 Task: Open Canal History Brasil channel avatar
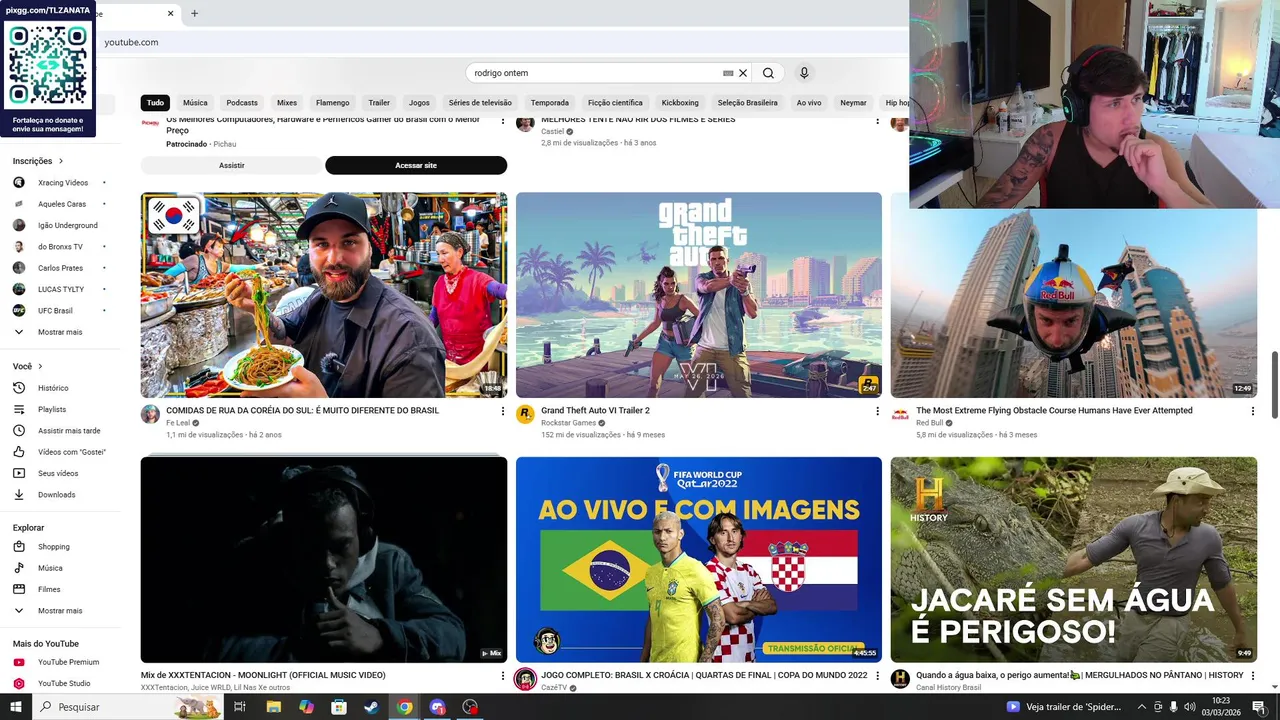coord(900,679)
